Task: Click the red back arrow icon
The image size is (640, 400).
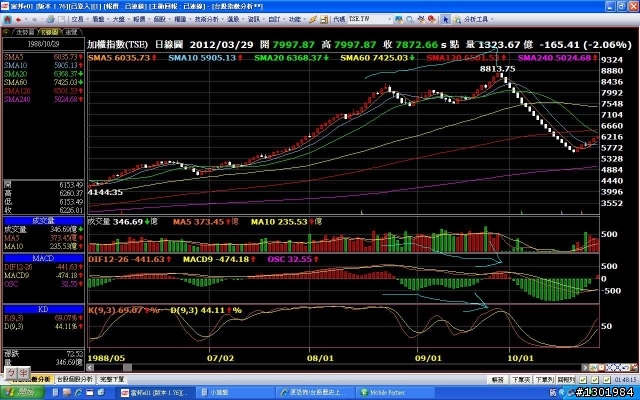Action: tap(18, 19)
